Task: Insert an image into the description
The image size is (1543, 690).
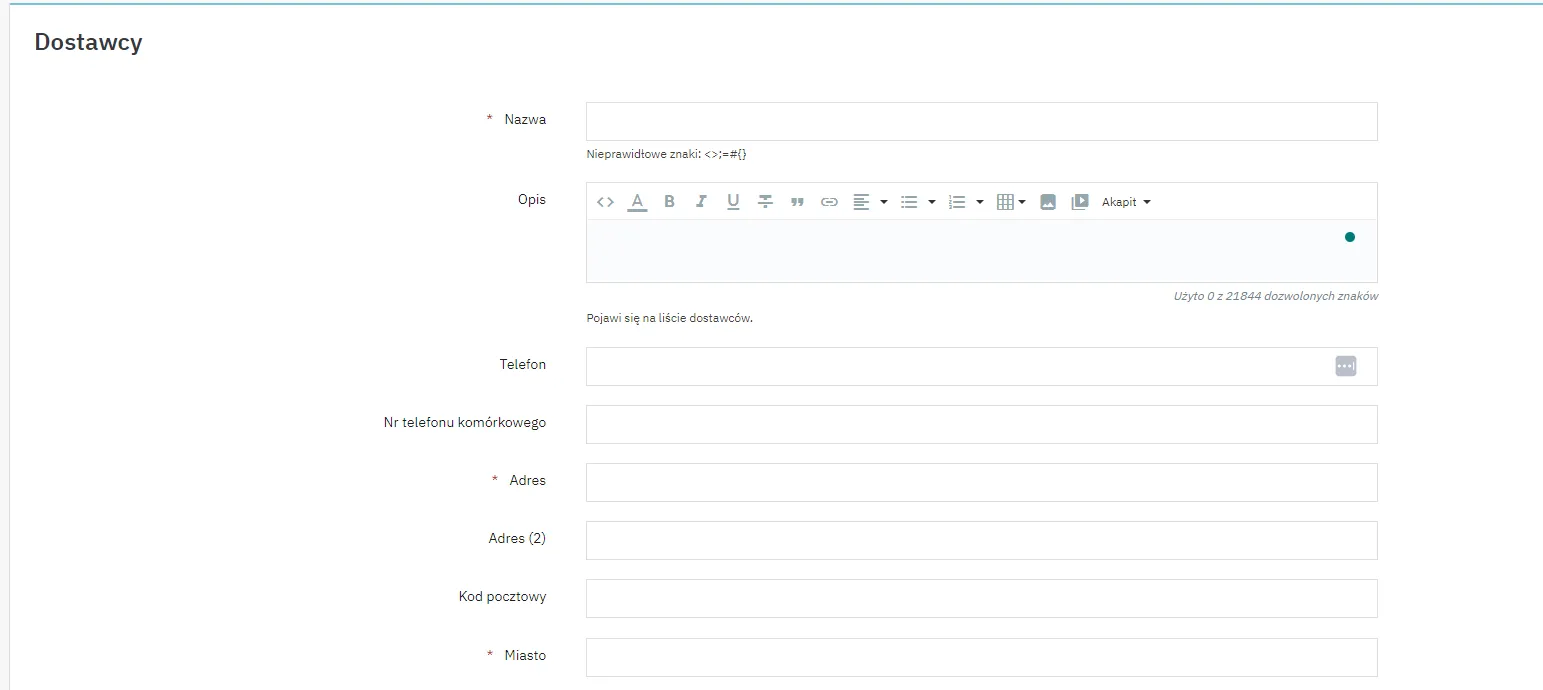Action: tap(1048, 202)
